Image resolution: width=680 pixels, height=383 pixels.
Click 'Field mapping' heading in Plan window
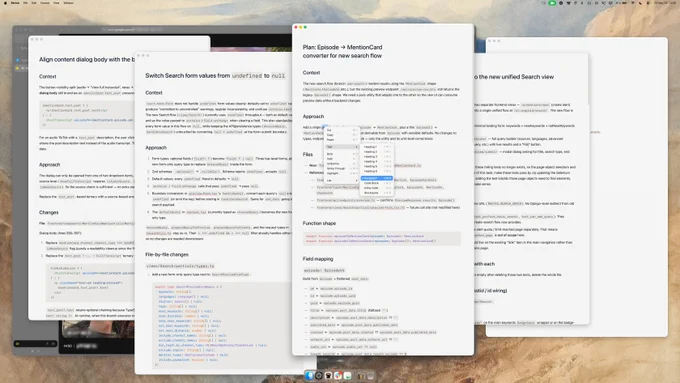pos(318,259)
